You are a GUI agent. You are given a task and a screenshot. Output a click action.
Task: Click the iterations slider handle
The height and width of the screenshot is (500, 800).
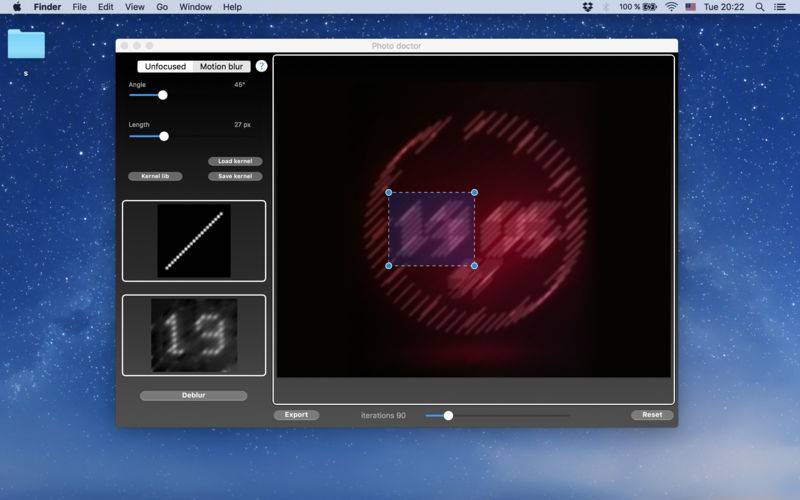(x=448, y=416)
